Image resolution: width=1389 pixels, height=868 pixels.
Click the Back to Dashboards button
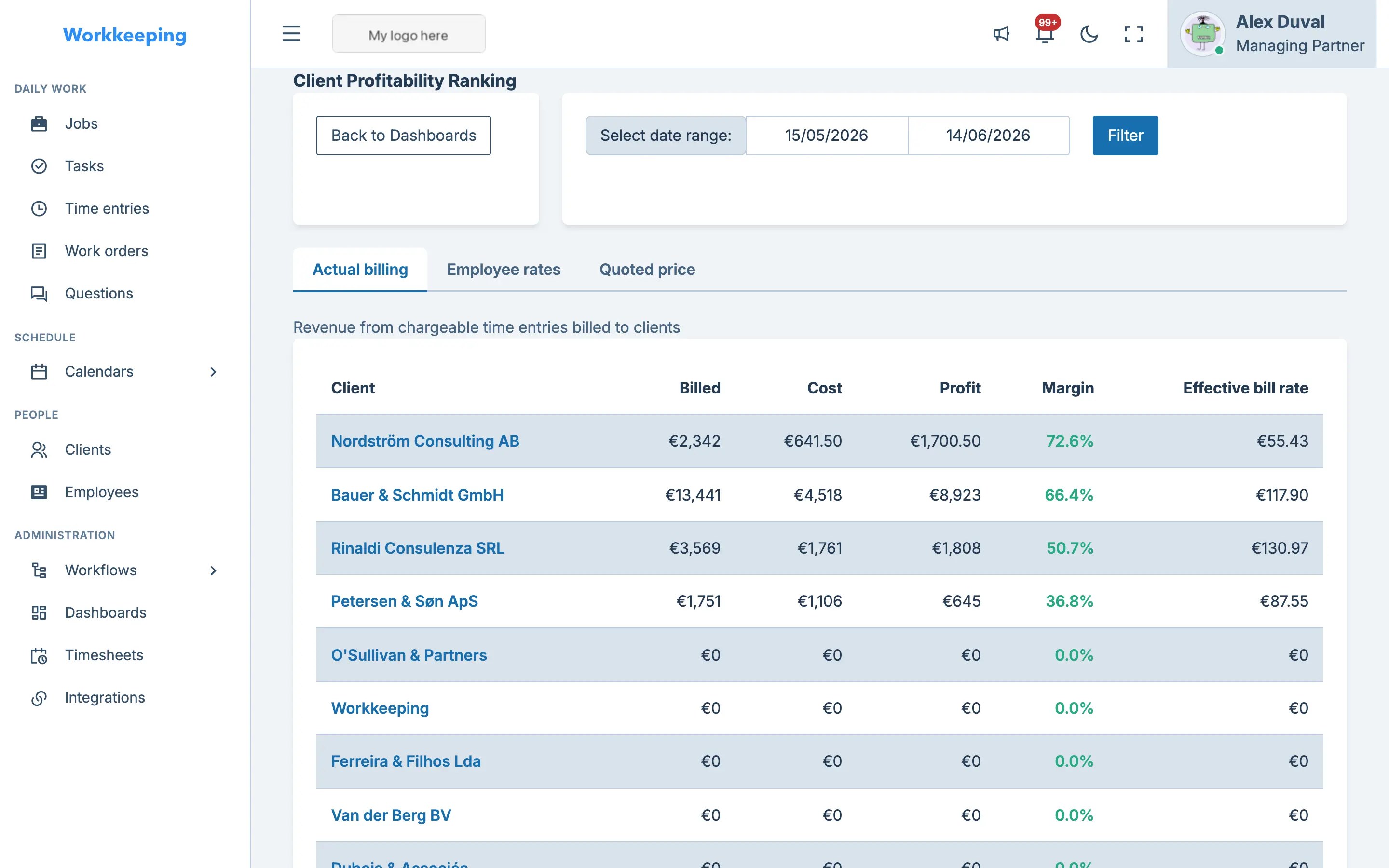pyautogui.click(x=404, y=136)
